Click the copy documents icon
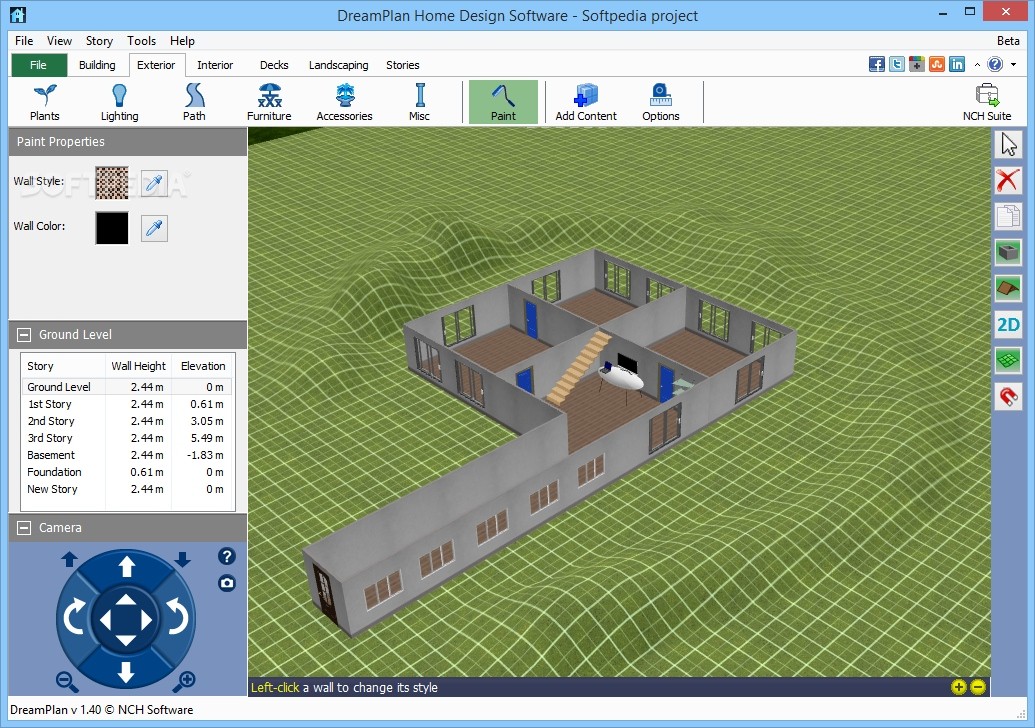 pos(1008,216)
